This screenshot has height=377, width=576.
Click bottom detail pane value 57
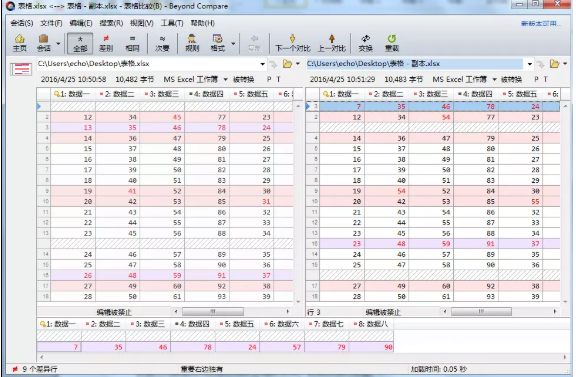click(x=282, y=347)
